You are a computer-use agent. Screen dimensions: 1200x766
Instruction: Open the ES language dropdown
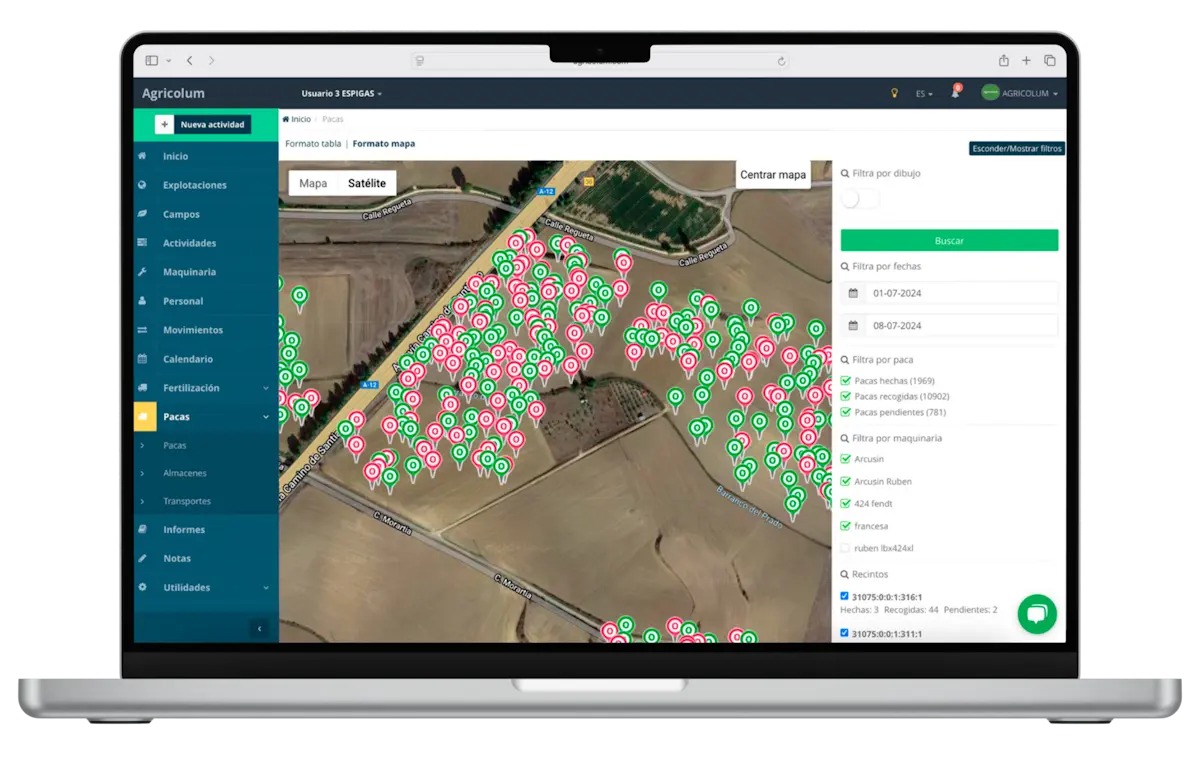click(x=924, y=94)
